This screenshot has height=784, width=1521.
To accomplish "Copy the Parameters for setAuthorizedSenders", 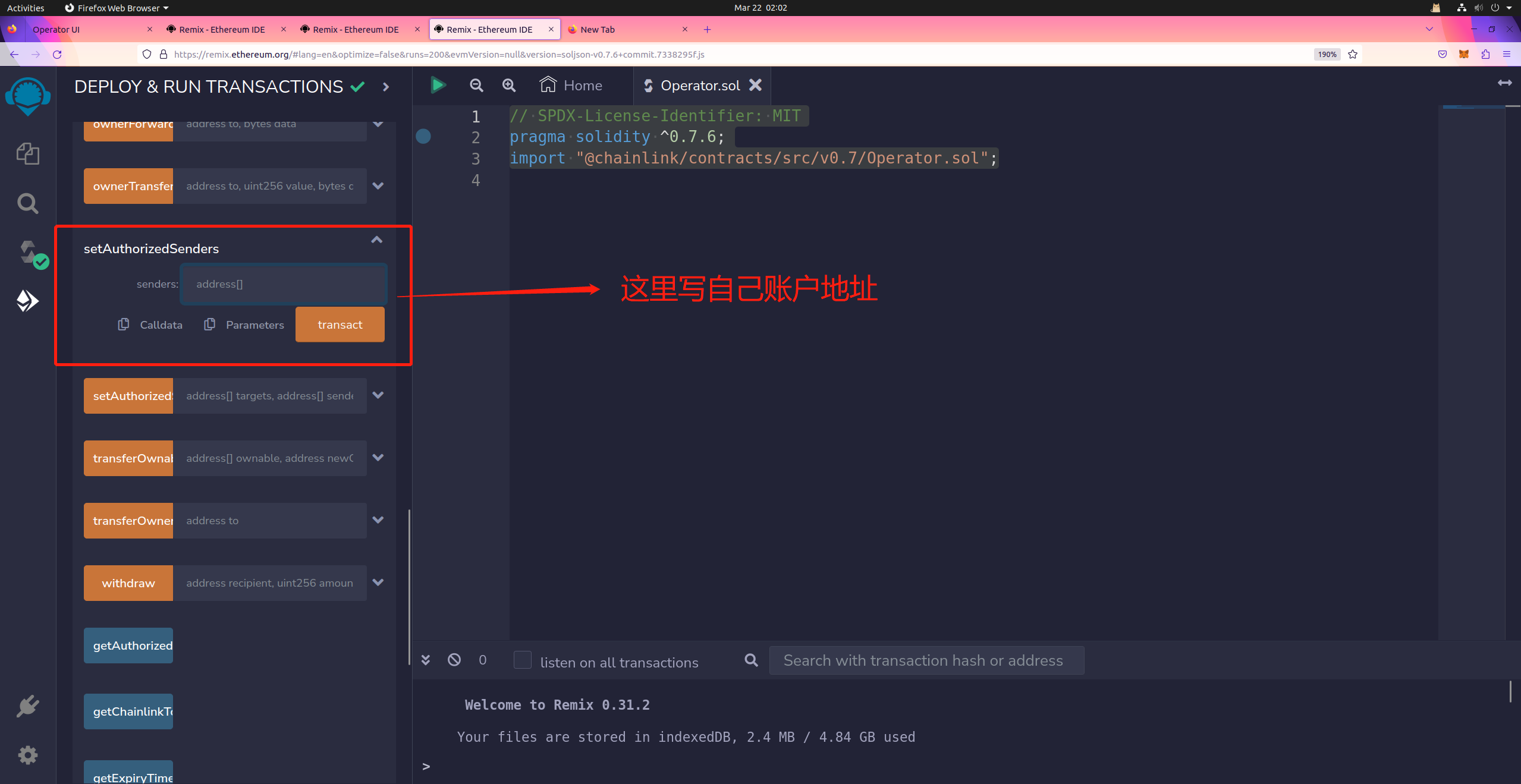I will 244,325.
